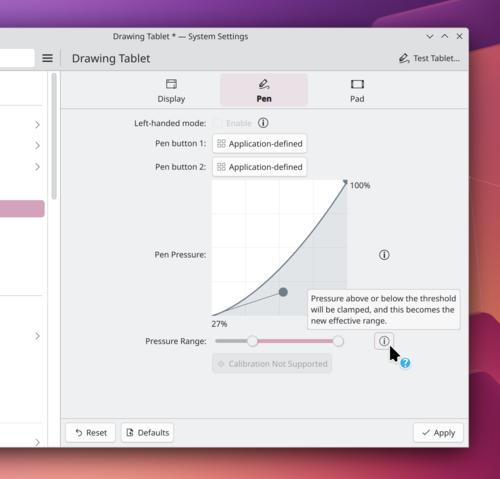Switch to the Pen tab

click(x=264, y=90)
